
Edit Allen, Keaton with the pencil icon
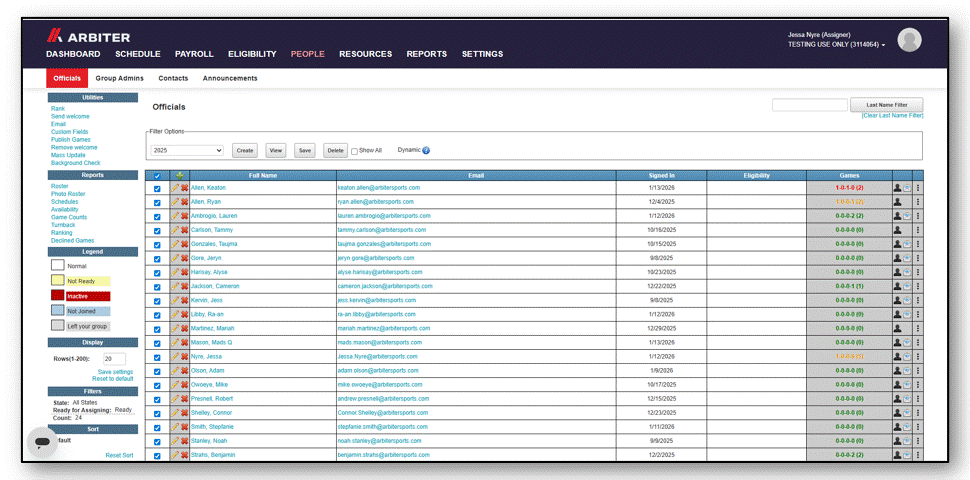175,187
